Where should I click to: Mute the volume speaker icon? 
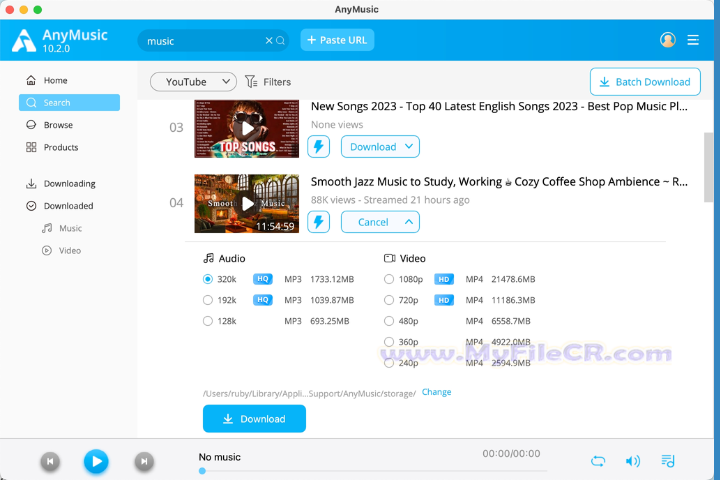tap(633, 461)
